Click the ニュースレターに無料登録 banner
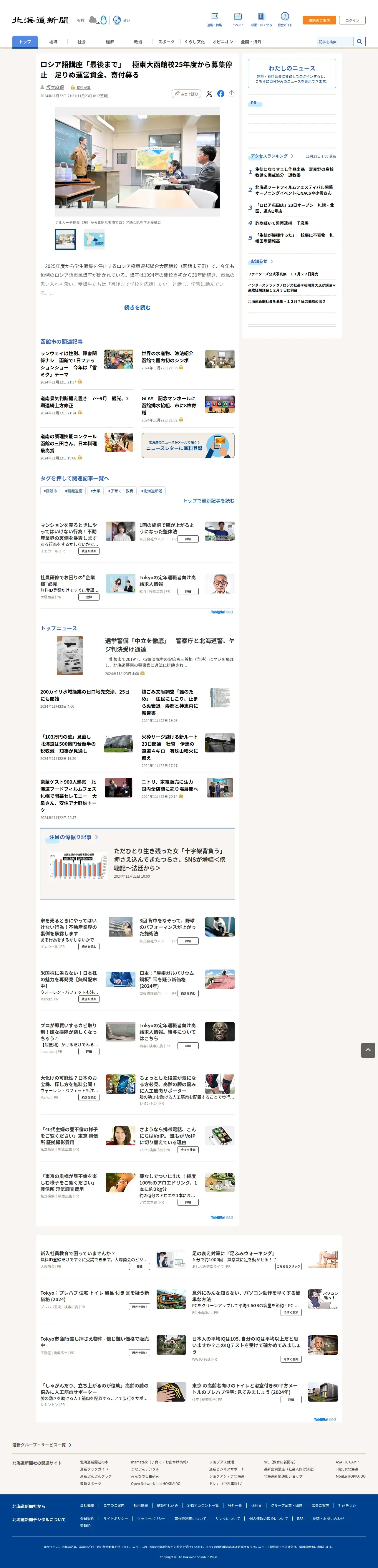The image size is (378, 1568). (188, 445)
